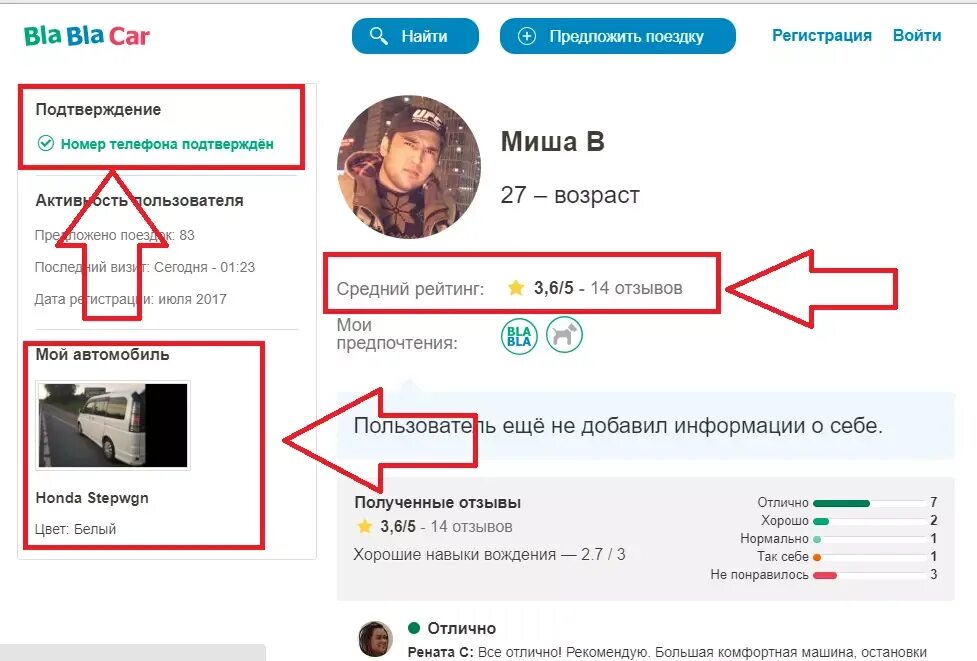Open the Регистрация link

point(822,35)
